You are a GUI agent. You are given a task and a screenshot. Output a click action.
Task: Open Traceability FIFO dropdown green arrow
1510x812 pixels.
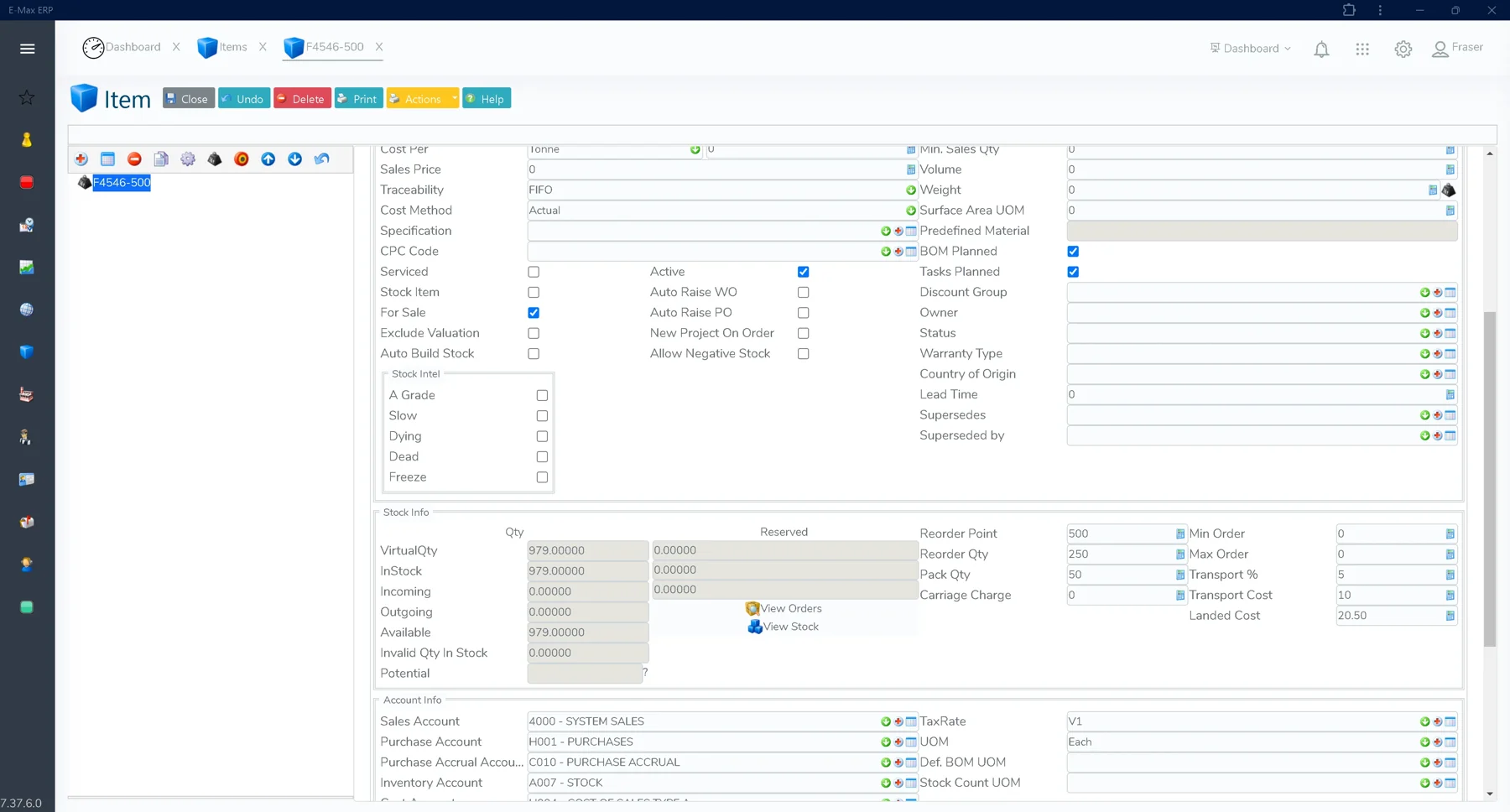(x=911, y=190)
